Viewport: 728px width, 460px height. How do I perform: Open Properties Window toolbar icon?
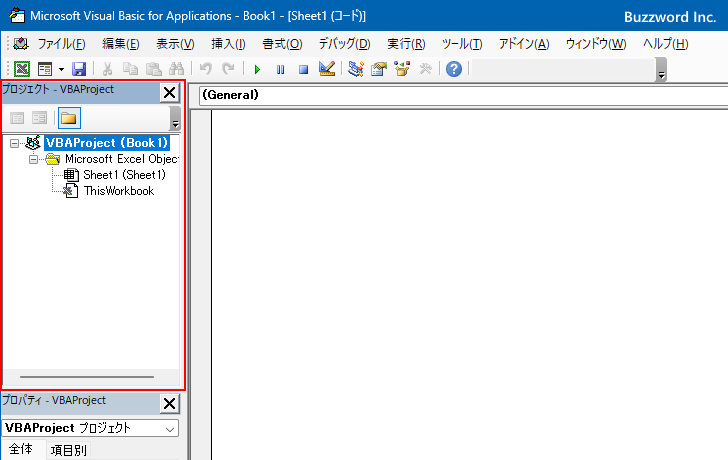pyautogui.click(x=379, y=69)
